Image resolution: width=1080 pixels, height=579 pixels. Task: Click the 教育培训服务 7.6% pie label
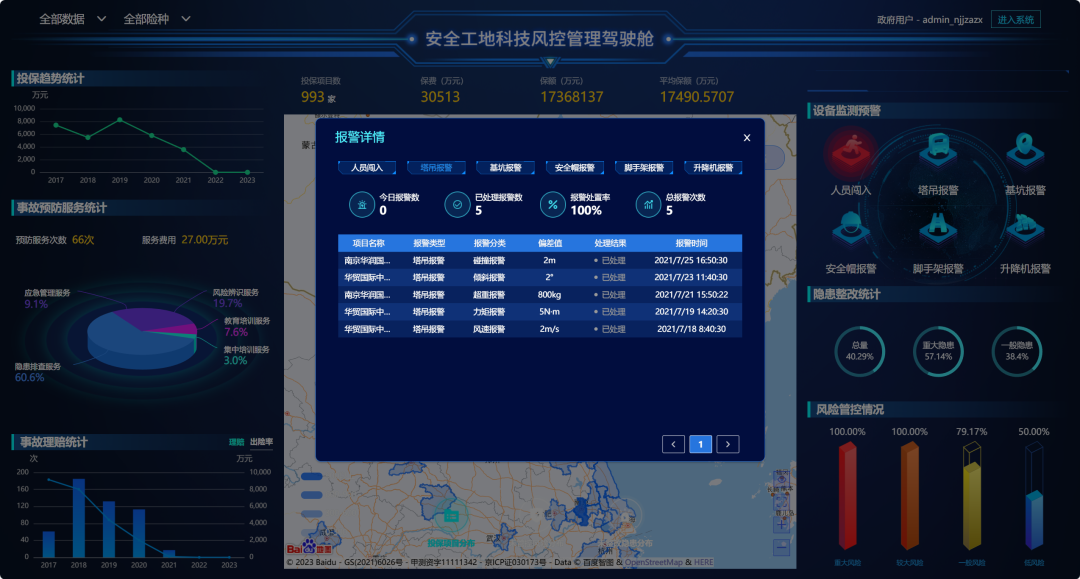click(x=247, y=326)
